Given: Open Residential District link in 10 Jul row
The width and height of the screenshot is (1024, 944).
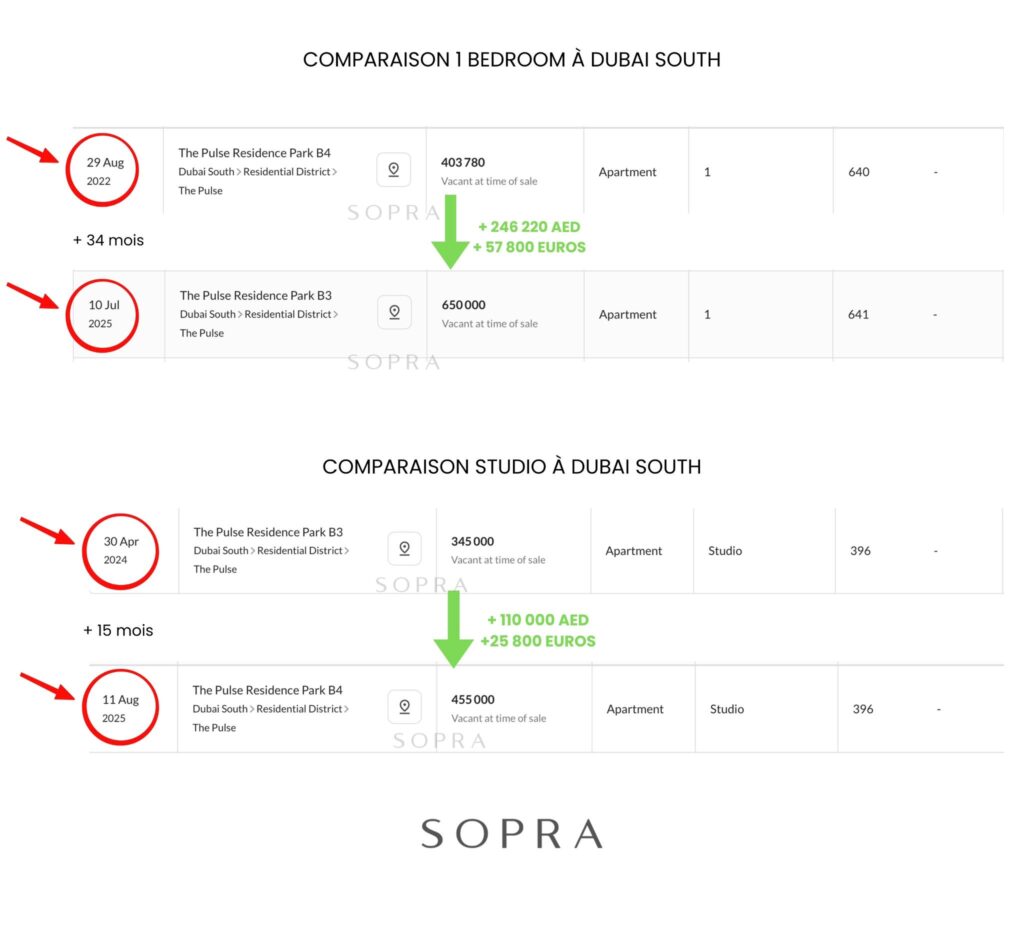Looking at the screenshot, I should click(287, 314).
